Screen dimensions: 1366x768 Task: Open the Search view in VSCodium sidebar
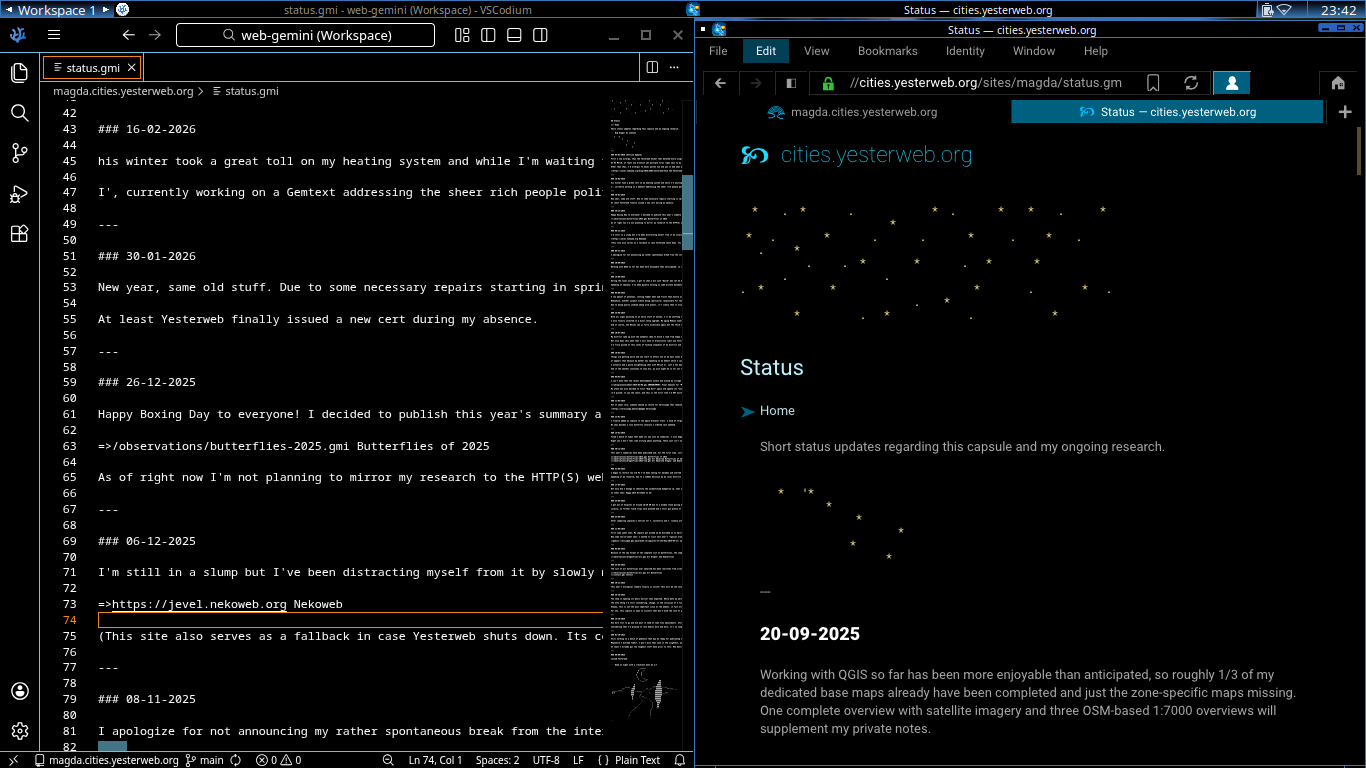19,113
